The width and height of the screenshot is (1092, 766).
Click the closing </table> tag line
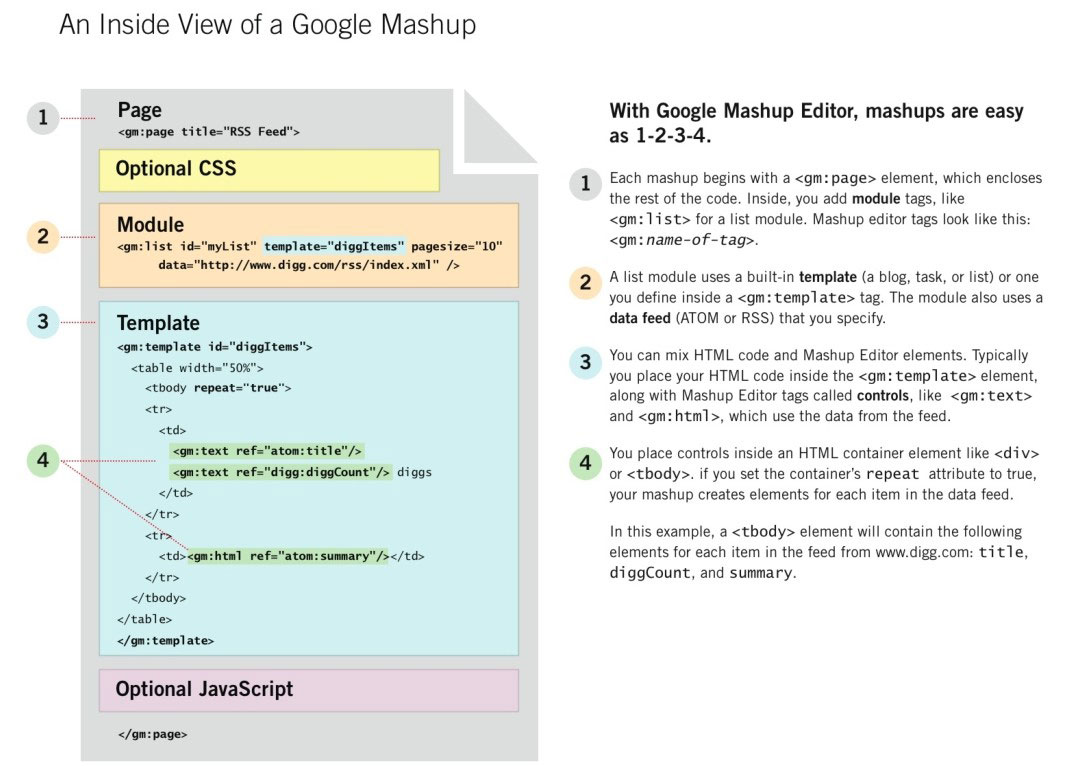click(x=145, y=619)
